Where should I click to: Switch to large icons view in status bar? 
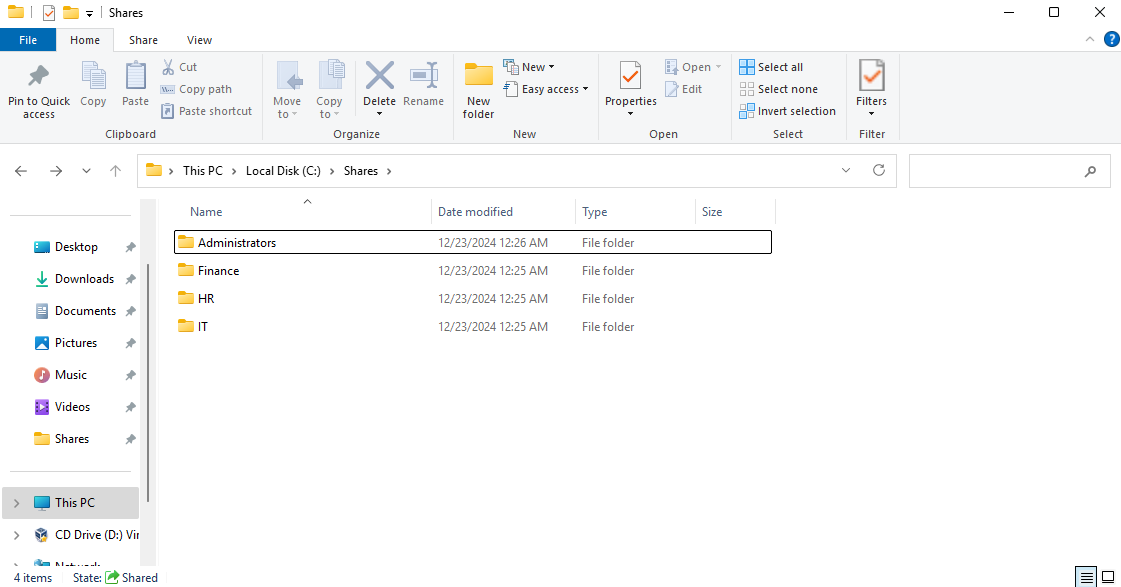[x=1108, y=578]
